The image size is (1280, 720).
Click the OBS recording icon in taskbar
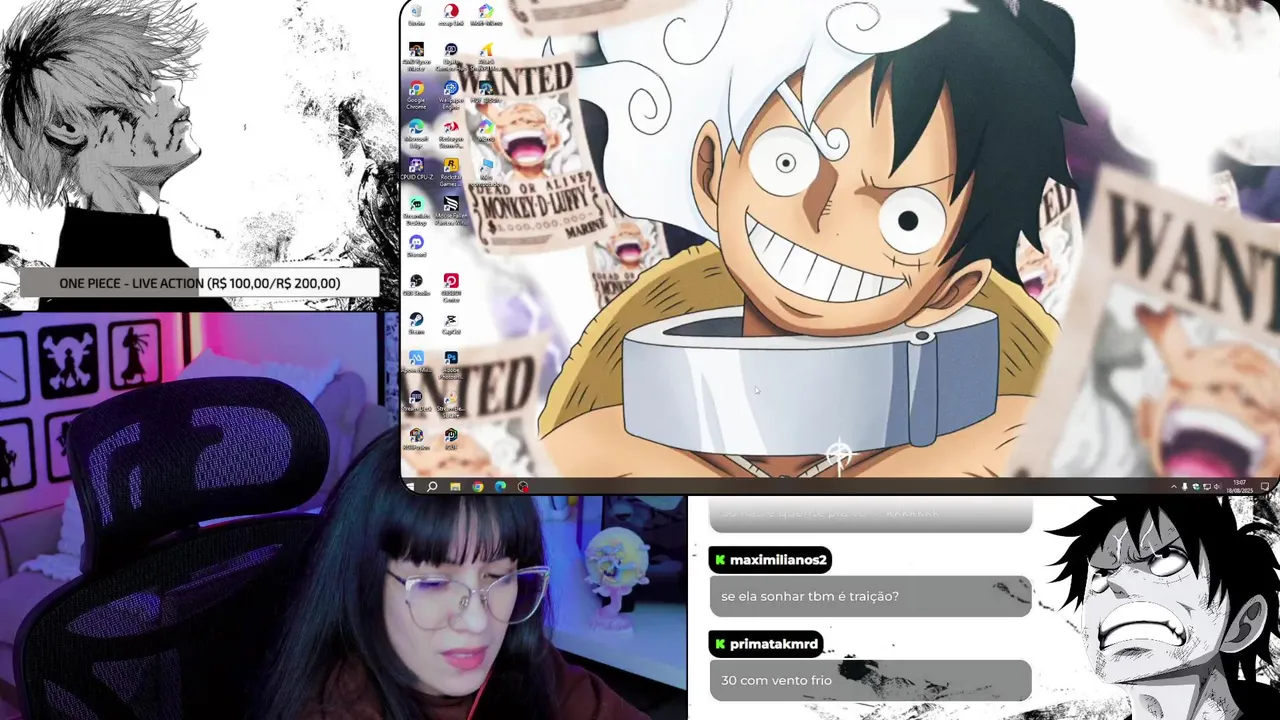523,486
